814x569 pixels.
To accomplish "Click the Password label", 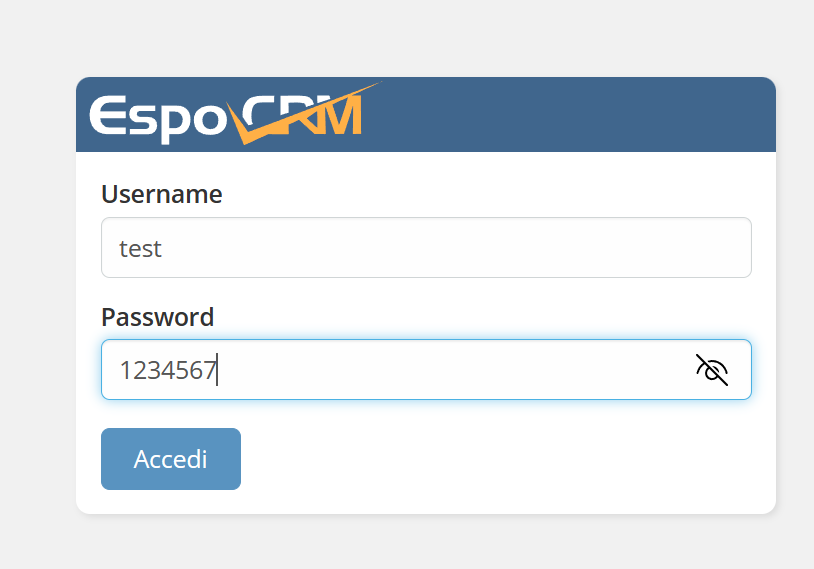I will [x=157, y=317].
